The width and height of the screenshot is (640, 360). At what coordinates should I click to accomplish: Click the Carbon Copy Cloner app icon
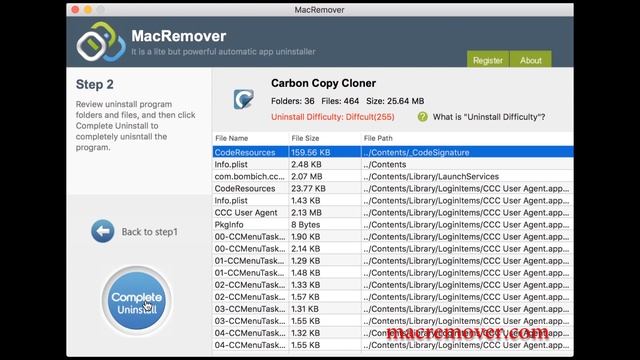tap(244, 99)
